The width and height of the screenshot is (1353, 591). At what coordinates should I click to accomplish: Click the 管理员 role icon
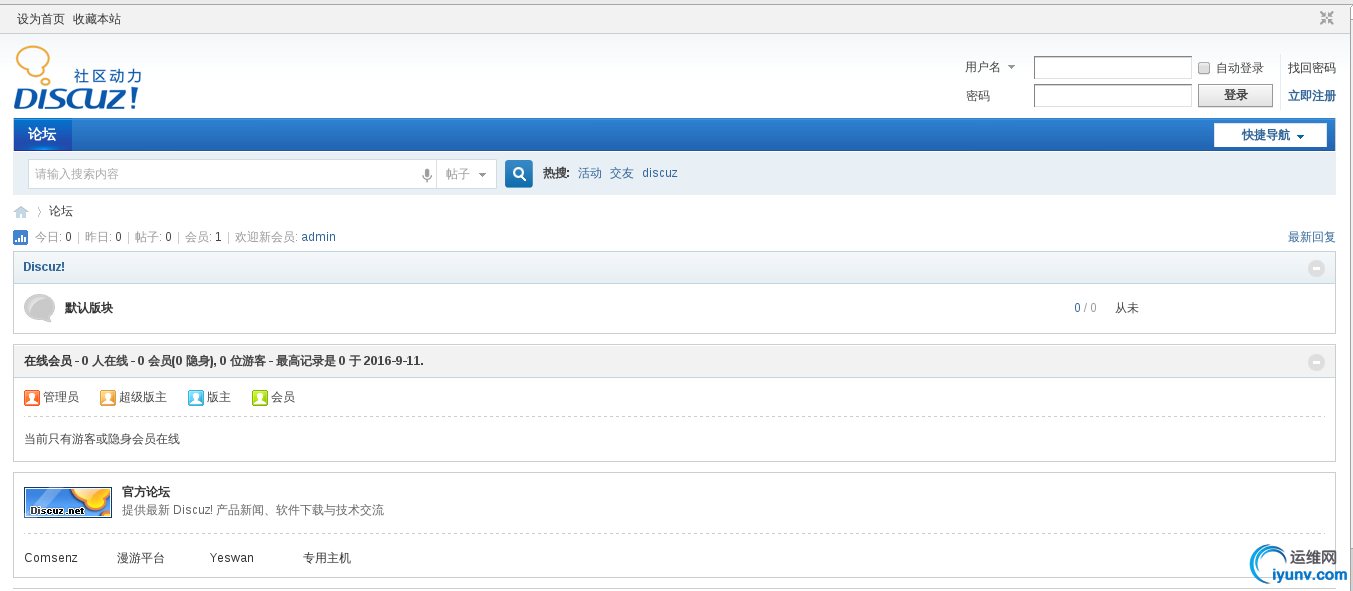[x=32, y=398]
